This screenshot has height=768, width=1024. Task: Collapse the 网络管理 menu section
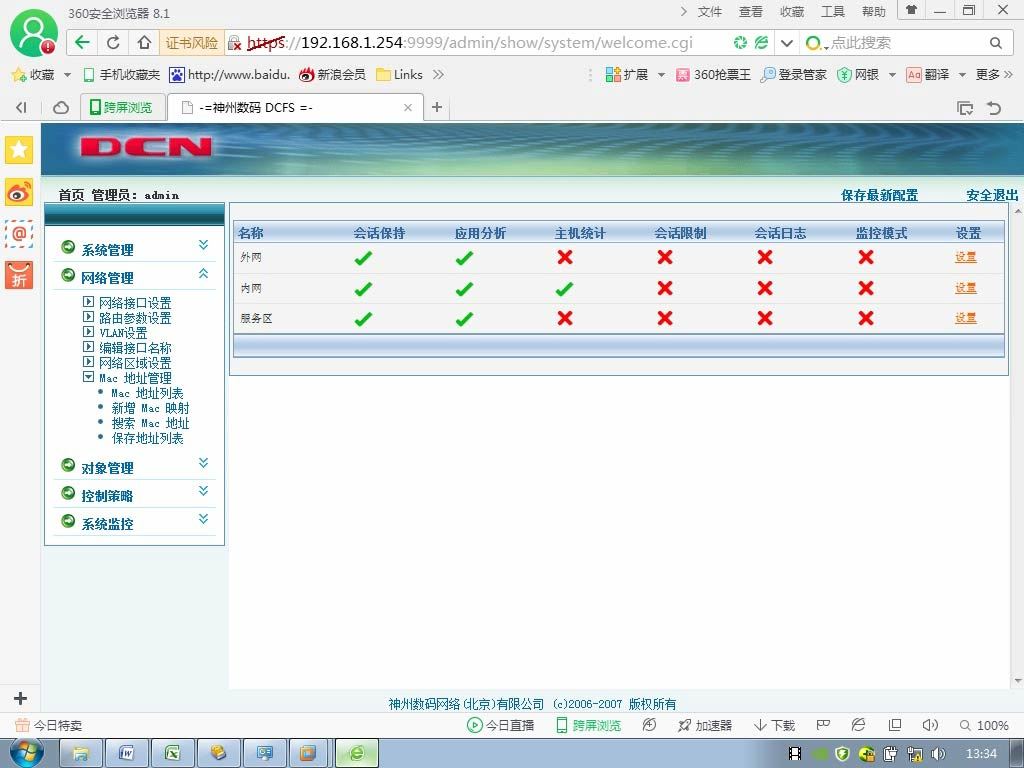coord(203,274)
